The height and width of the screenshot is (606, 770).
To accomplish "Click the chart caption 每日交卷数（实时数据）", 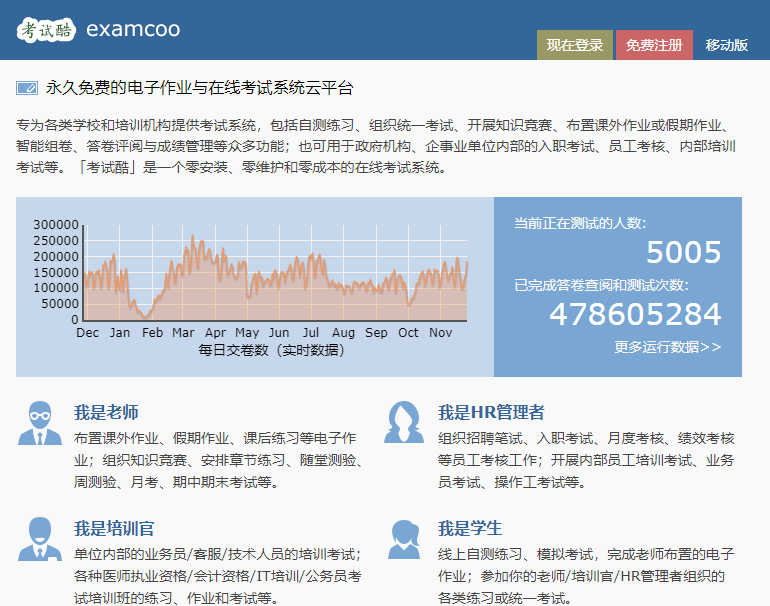I will click(x=272, y=350).
